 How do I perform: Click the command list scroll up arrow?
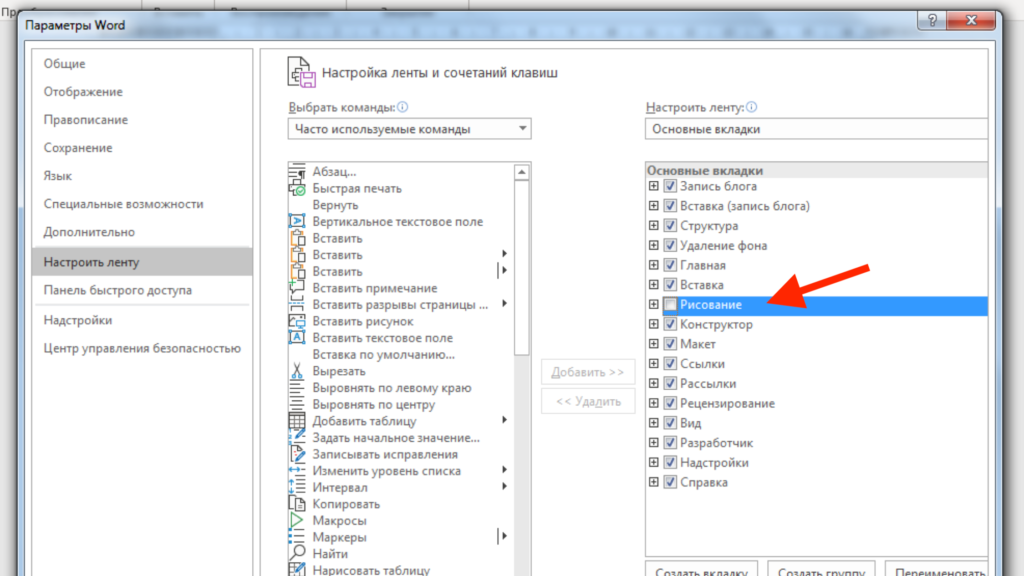tap(521, 172)
